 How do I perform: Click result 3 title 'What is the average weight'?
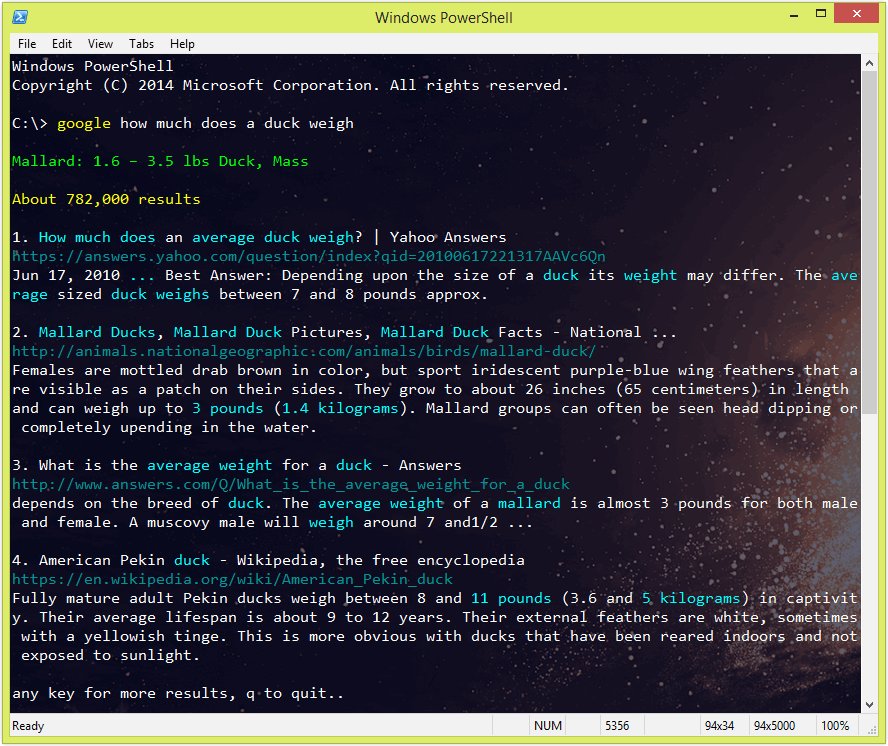click(x=155, y=466)
